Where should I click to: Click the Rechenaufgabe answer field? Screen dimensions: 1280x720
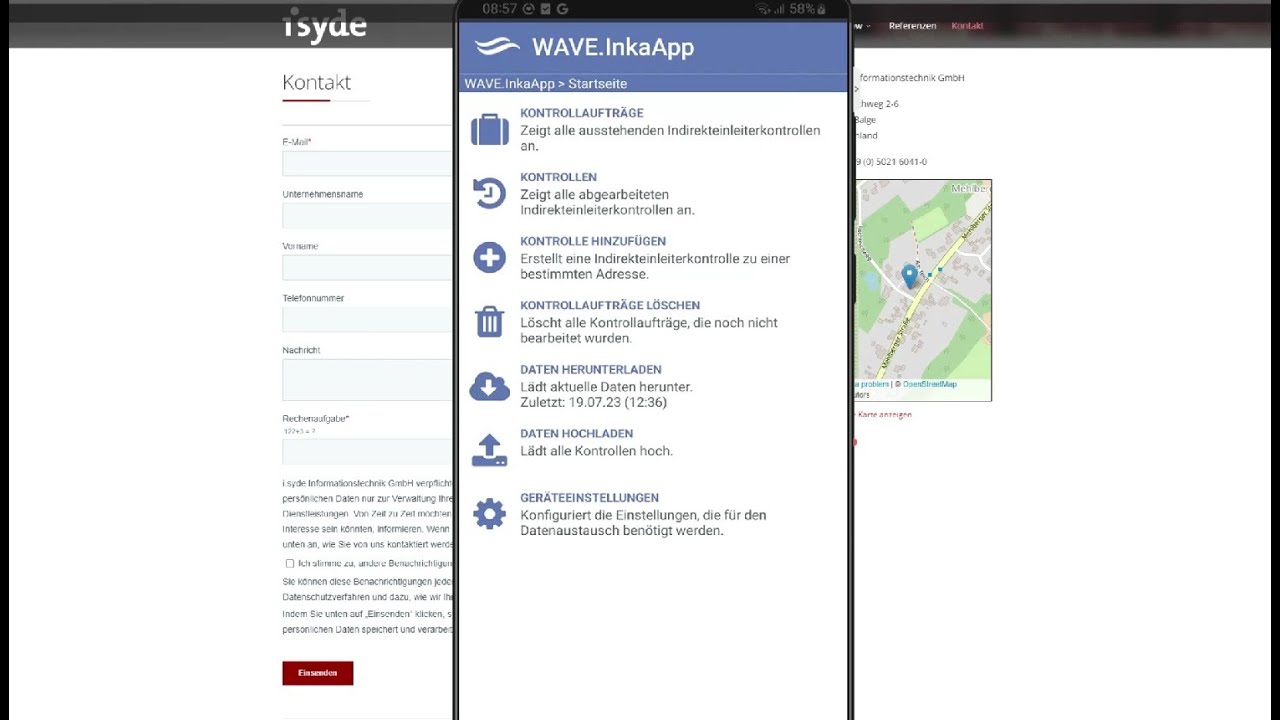coord(368,451)
